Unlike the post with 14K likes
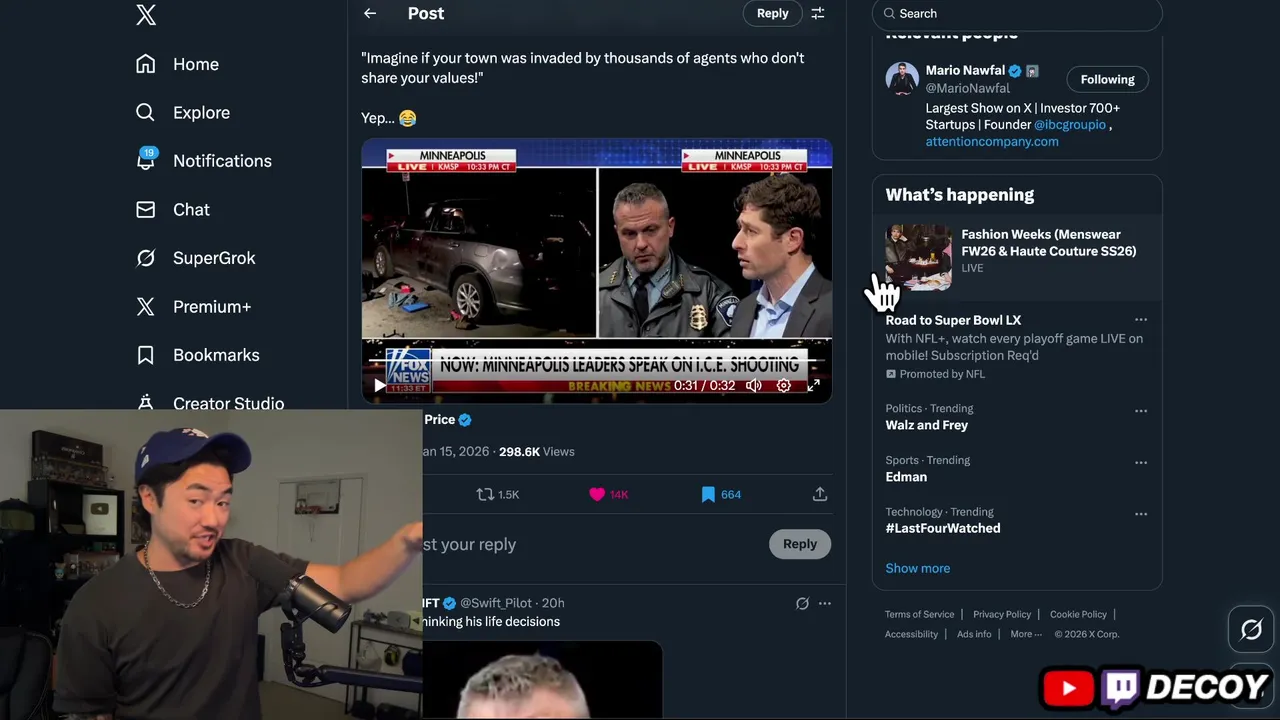The height and width of the screenshot is (720, 1280). click(x=609, y=494)
